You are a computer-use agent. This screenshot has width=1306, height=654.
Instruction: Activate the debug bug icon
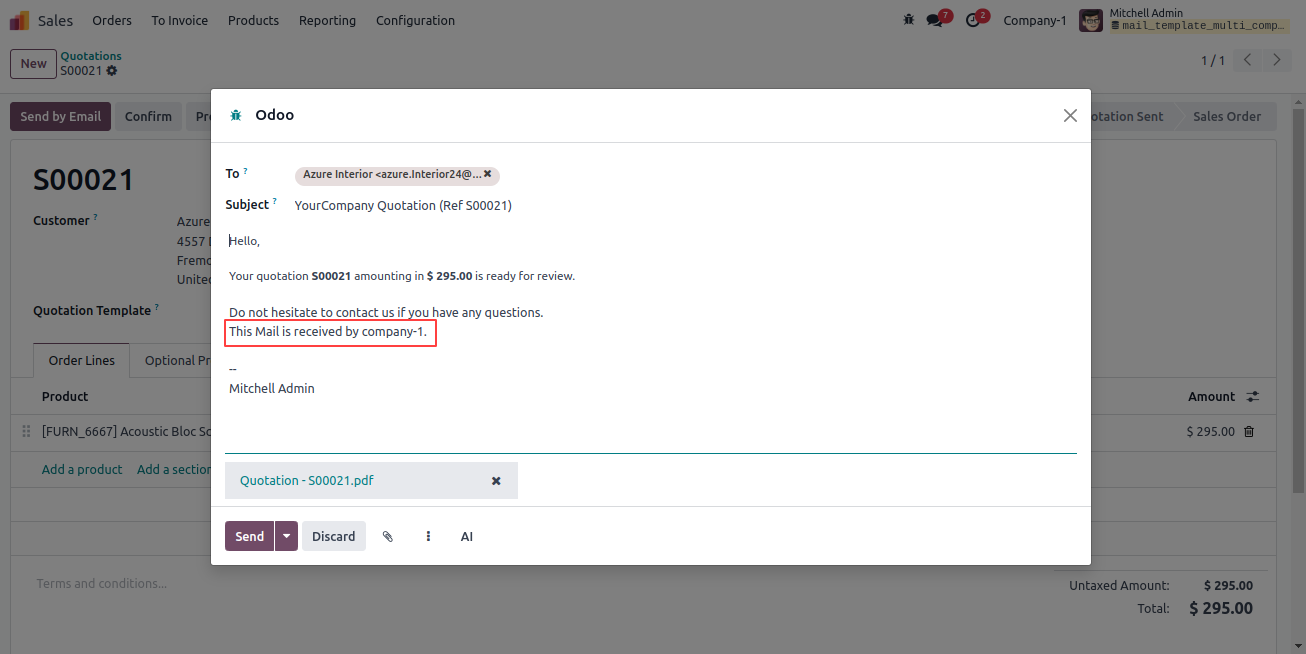click(x=908, y=18)
